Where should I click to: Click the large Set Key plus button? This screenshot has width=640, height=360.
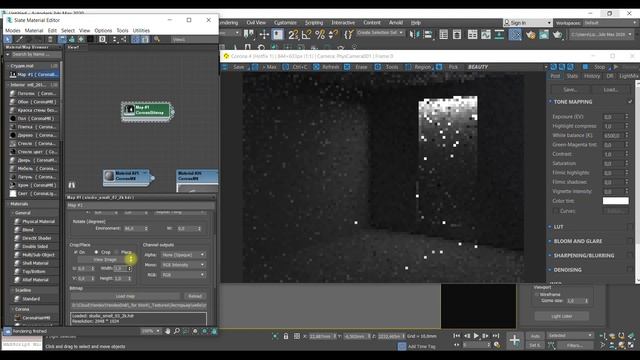pos(515,340)
